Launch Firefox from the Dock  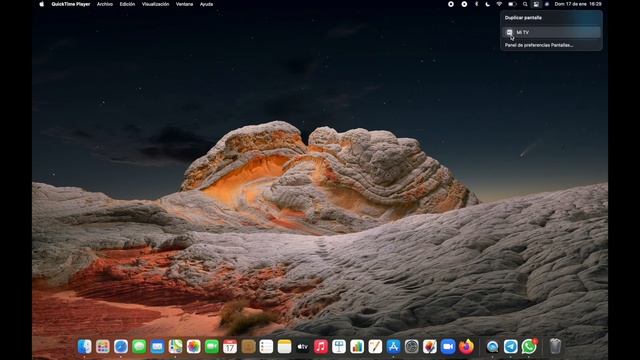[466, 347]
